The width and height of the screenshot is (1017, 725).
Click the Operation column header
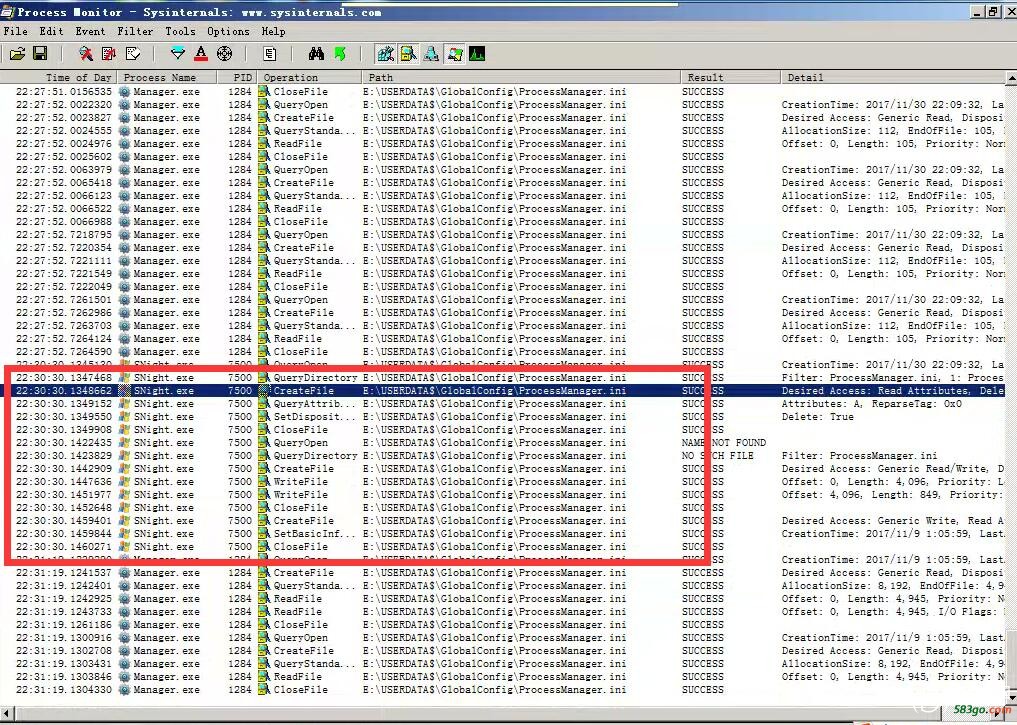[x=309, y=77]
